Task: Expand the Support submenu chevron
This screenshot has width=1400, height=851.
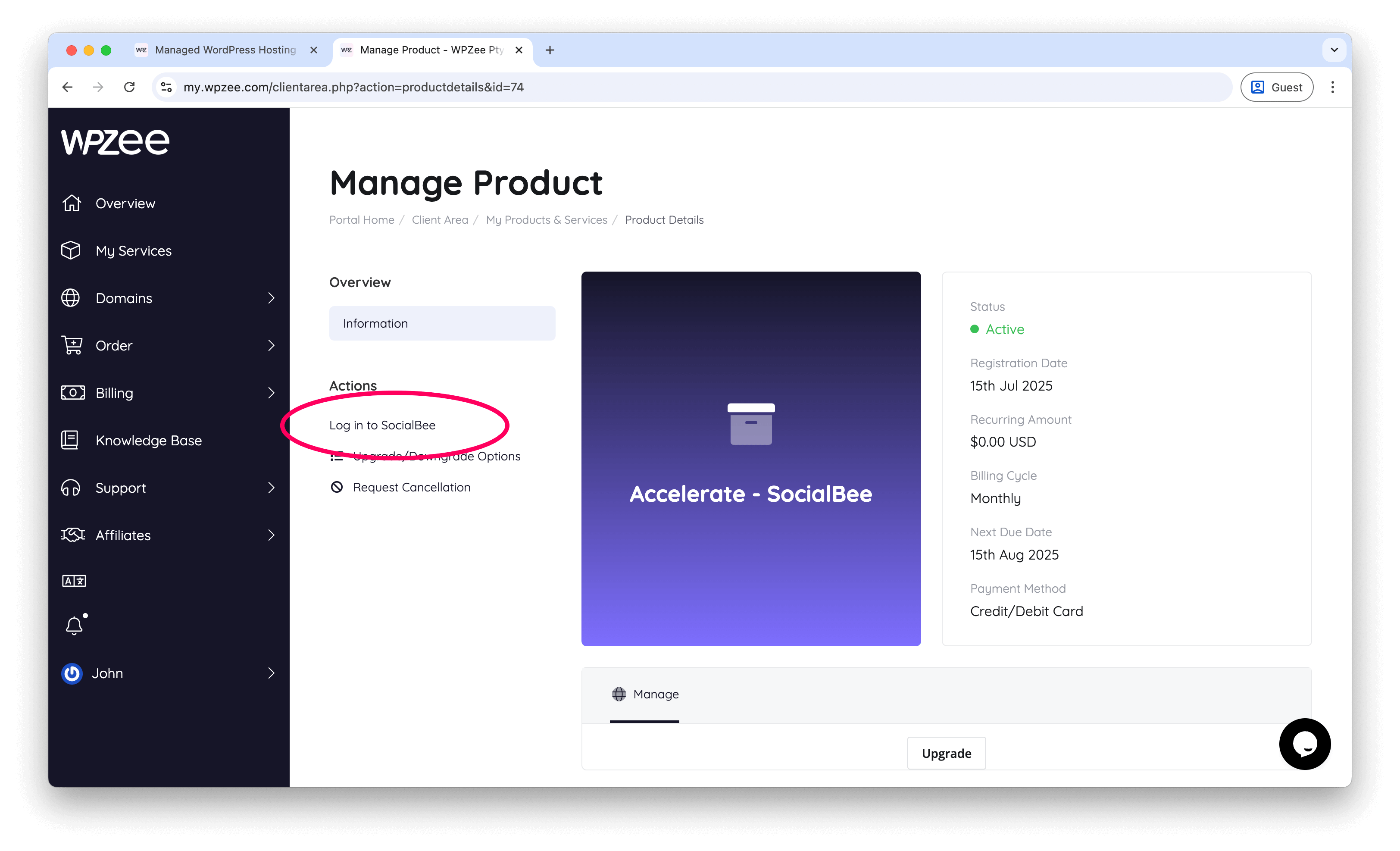Action: pos(271,488)
